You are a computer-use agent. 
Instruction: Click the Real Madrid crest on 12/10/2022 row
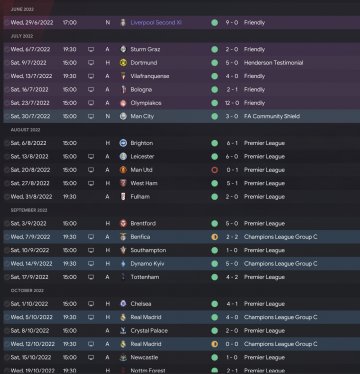tap(123, 344)
